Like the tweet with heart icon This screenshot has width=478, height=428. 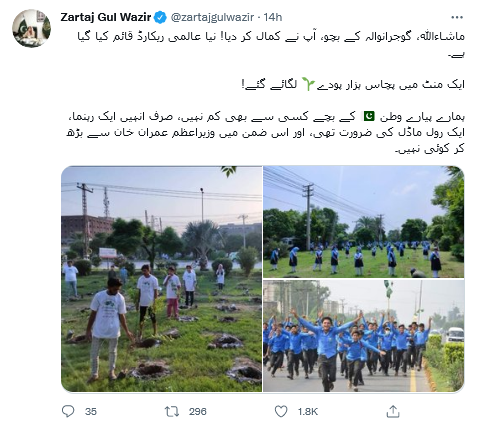tap(281, 411)
